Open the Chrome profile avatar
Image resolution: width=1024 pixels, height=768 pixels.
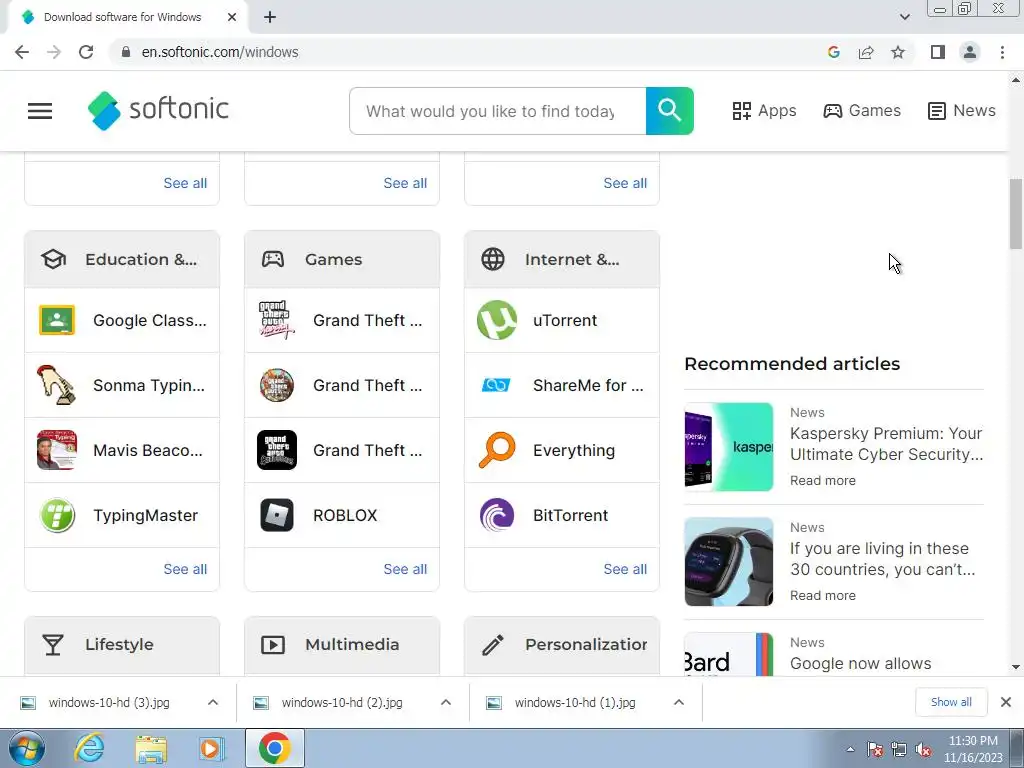point(970,52)
